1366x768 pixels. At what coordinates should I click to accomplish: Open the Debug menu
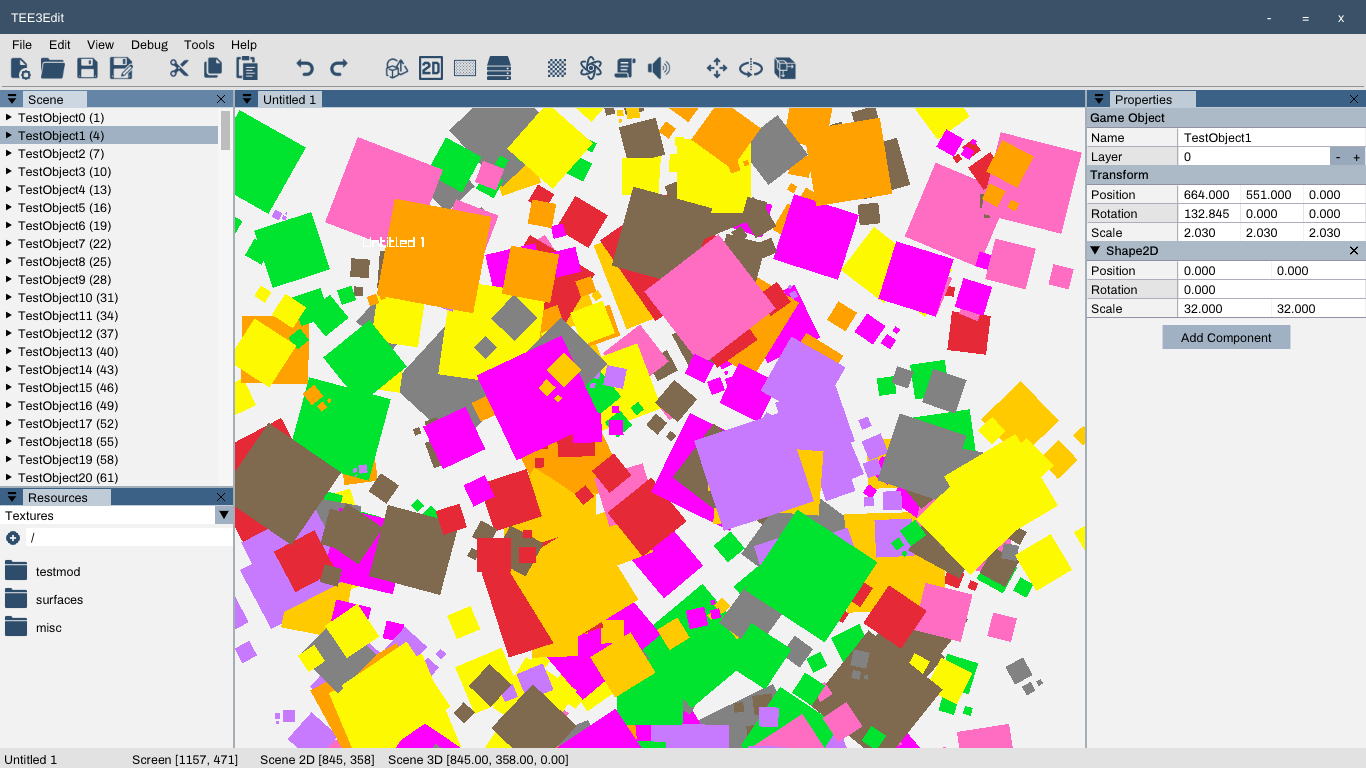pos(149,45)
